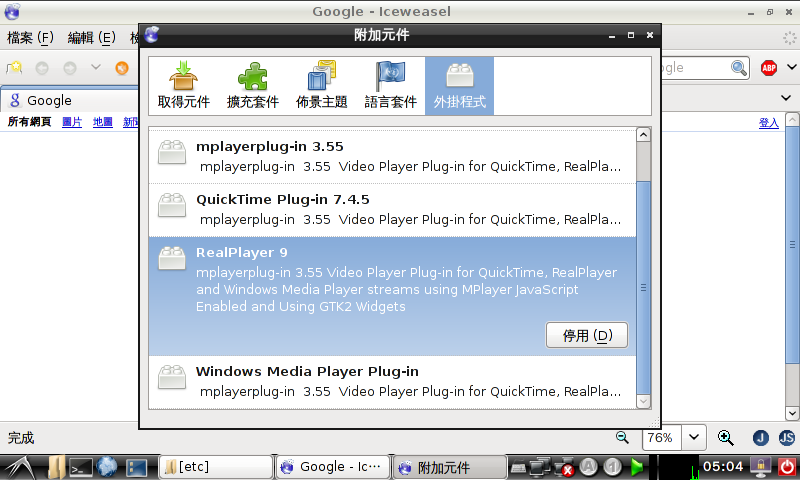
Task: Click the Iceweasel page scrollbar up arrow
Action: (x=792, y=119)
